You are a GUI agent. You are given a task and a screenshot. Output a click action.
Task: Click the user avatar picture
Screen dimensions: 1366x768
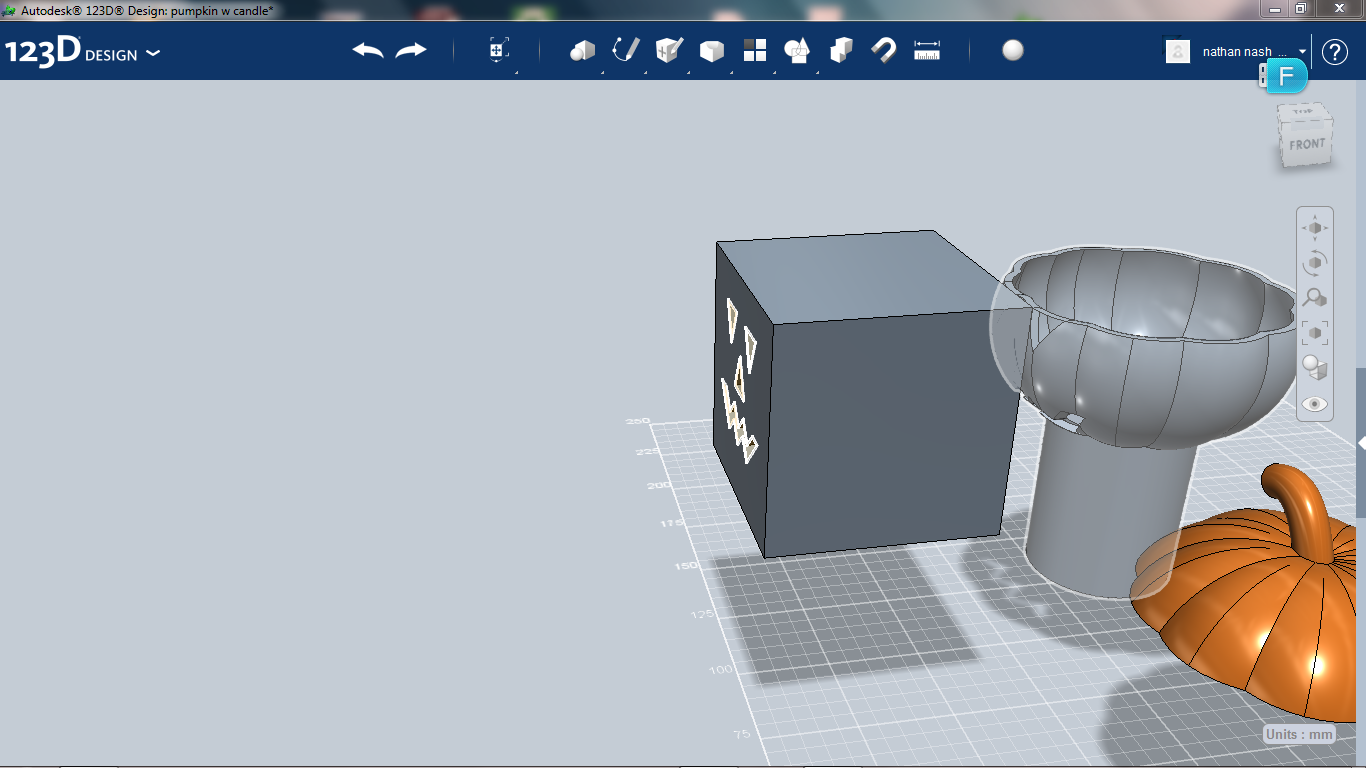[1178, 51]
